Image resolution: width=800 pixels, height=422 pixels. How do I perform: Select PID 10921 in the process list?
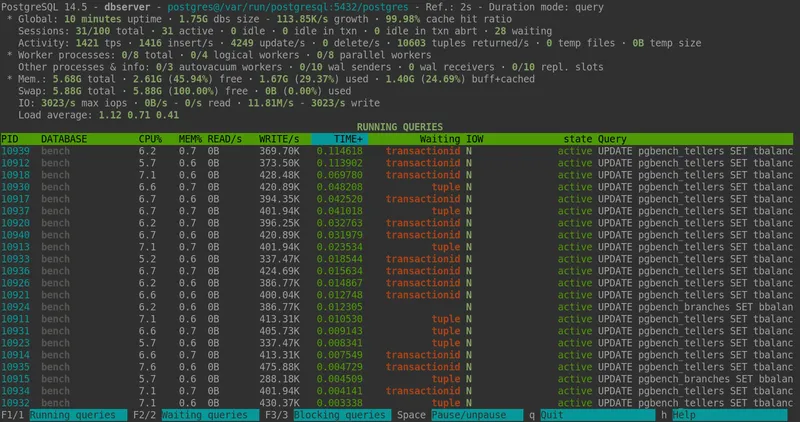click(15, 295)
